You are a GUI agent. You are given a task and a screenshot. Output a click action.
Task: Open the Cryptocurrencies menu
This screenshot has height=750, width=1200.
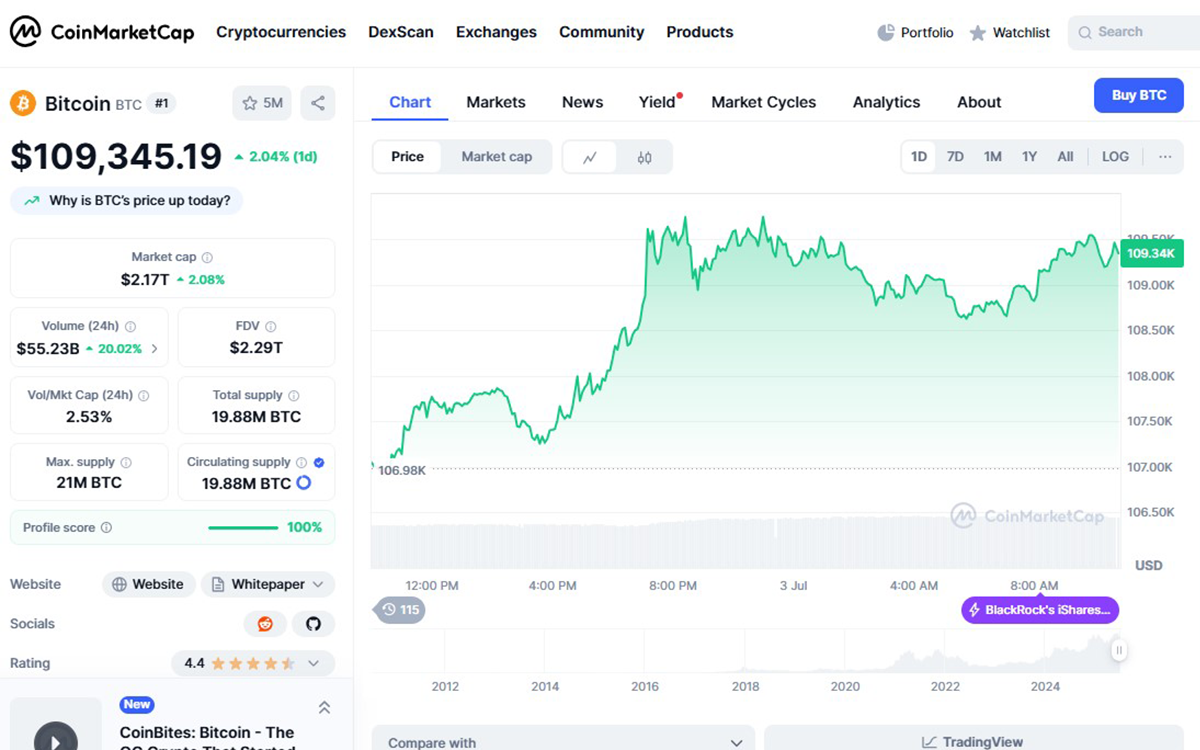281,32
